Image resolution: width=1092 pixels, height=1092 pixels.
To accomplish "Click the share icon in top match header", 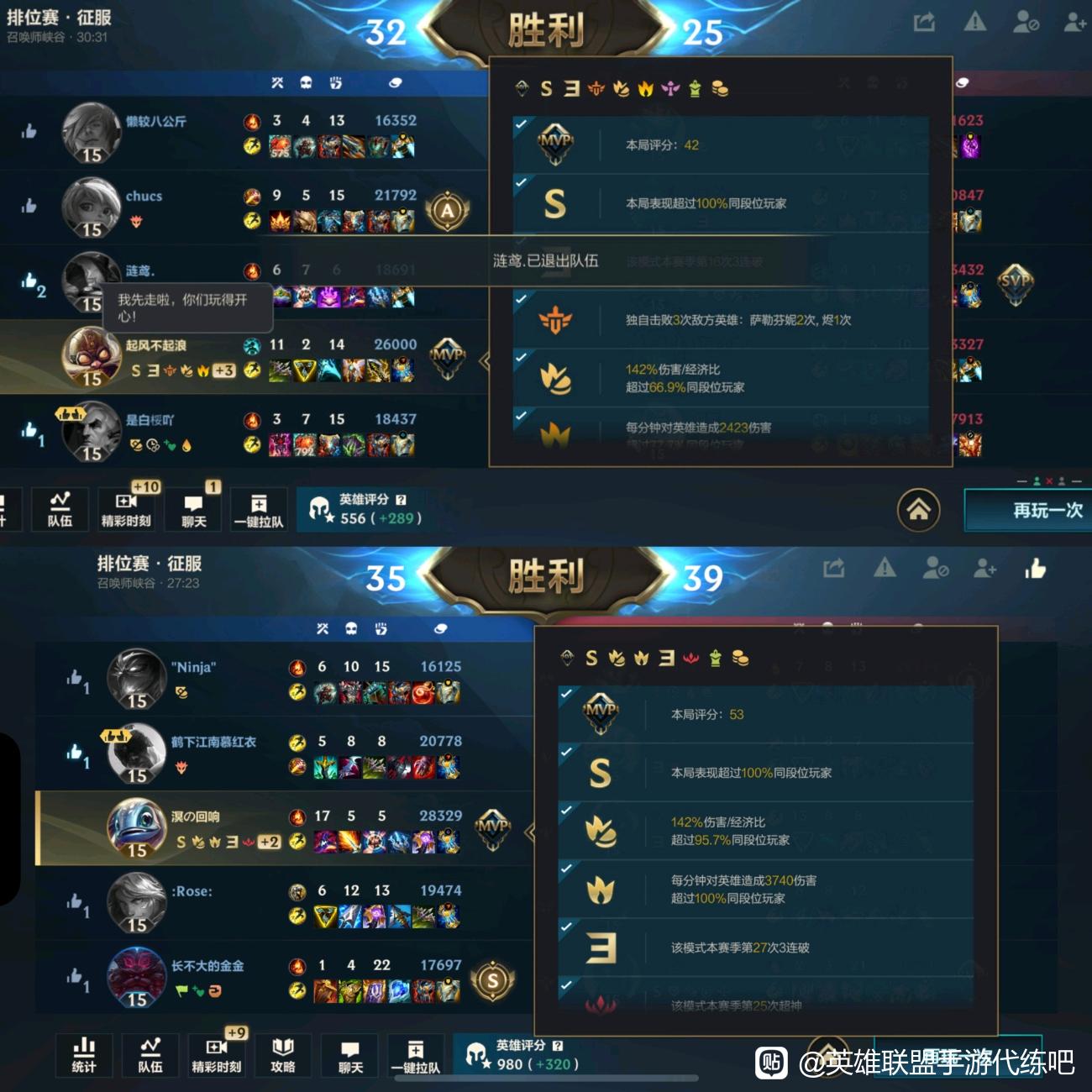I will point(925,23).
